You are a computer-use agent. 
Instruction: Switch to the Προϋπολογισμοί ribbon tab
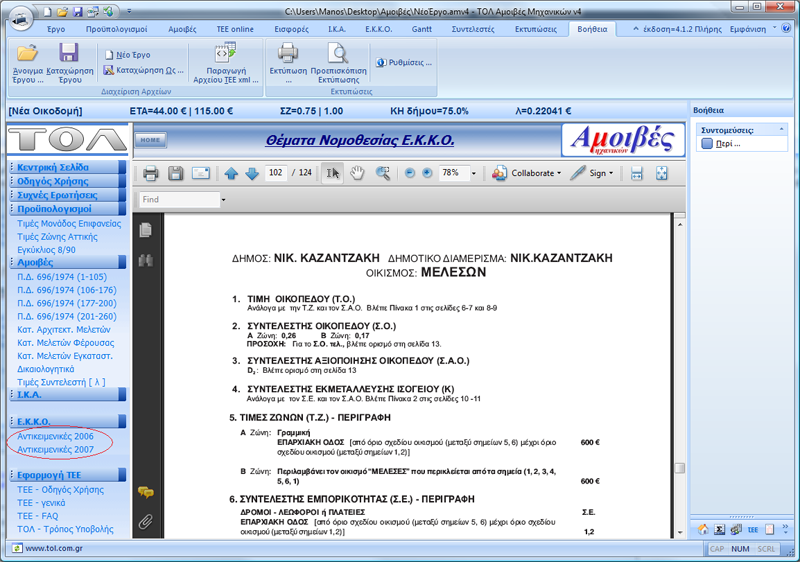click(116, 29)
